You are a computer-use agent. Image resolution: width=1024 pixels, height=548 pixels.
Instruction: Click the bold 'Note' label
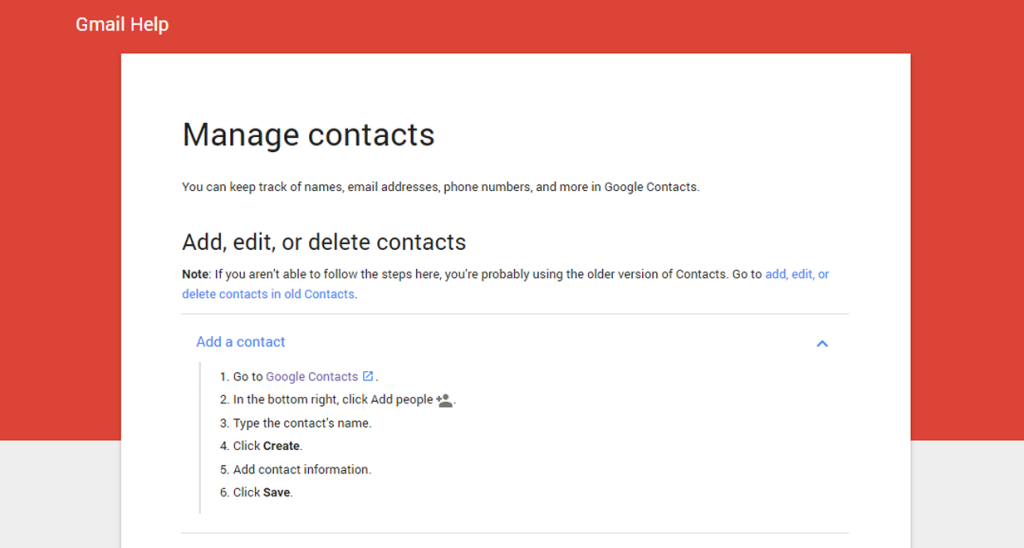(x=195, y=274)
